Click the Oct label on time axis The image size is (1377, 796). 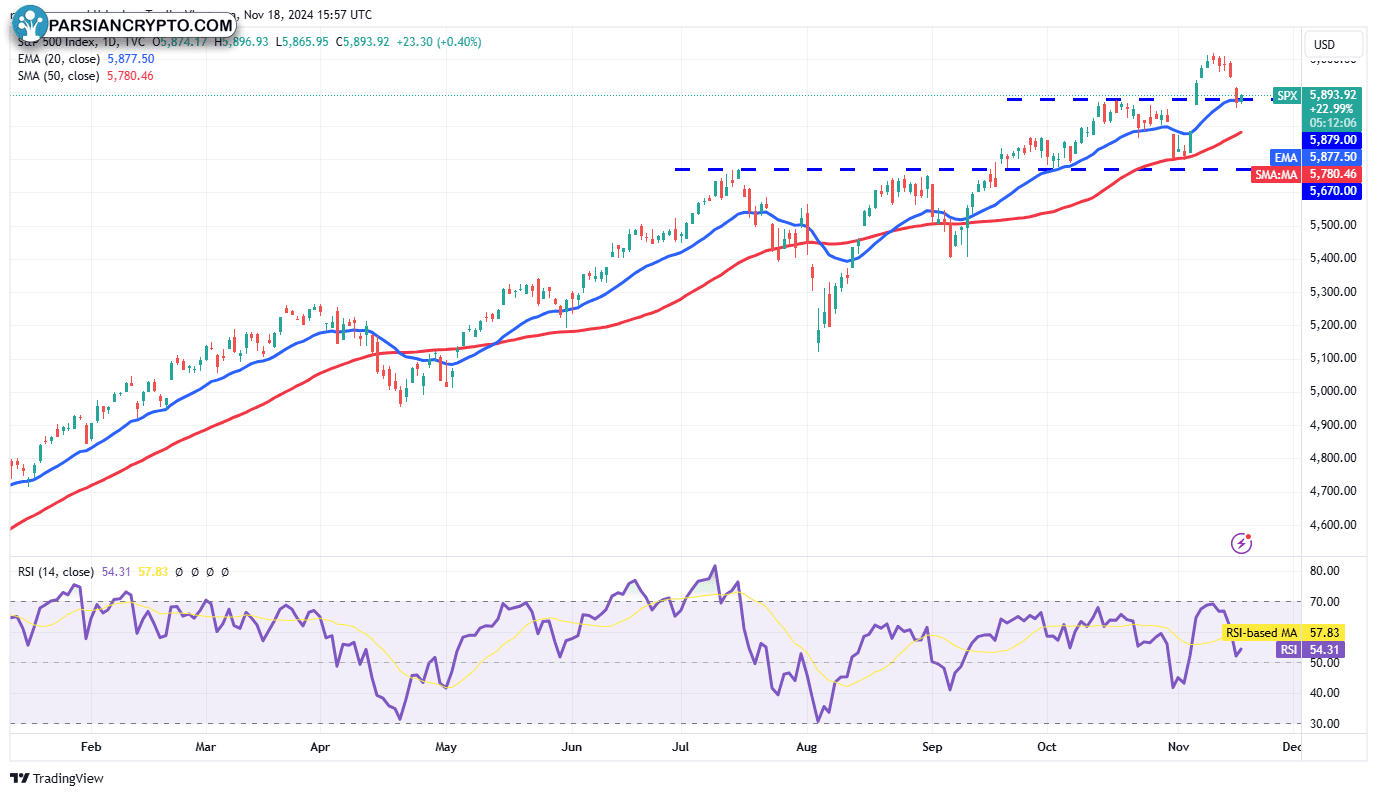[1047, 747]
